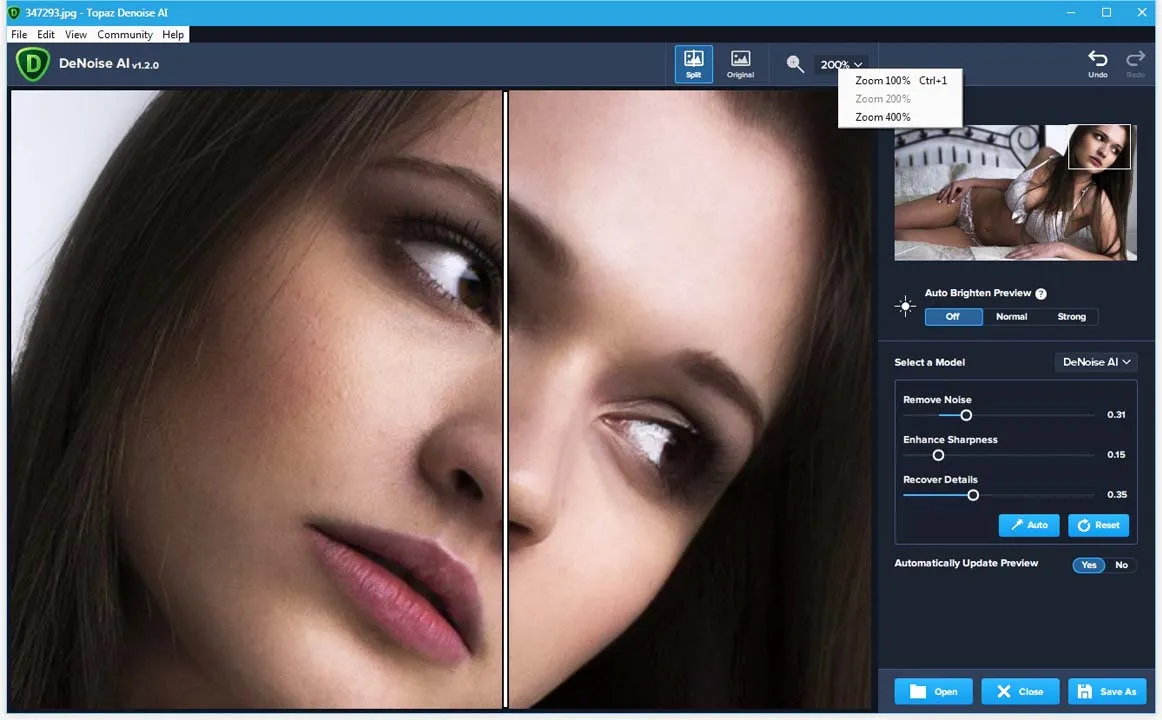Choose Zoom 100% from the zoom list
The height and width of the screenshot is (720, 1162).
pos(883,81)
